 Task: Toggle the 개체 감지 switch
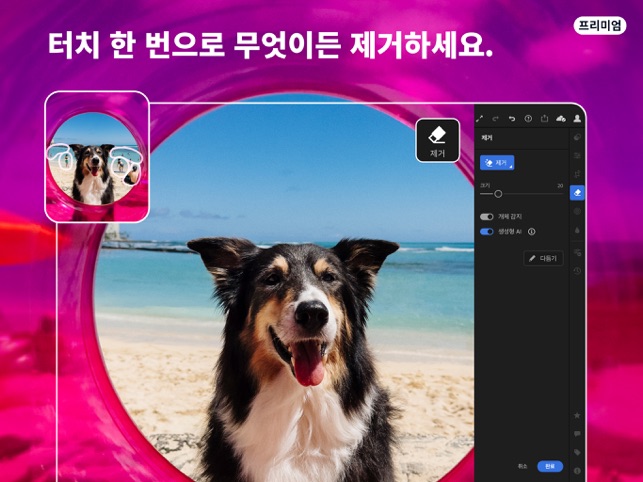[x=487, y=217]
